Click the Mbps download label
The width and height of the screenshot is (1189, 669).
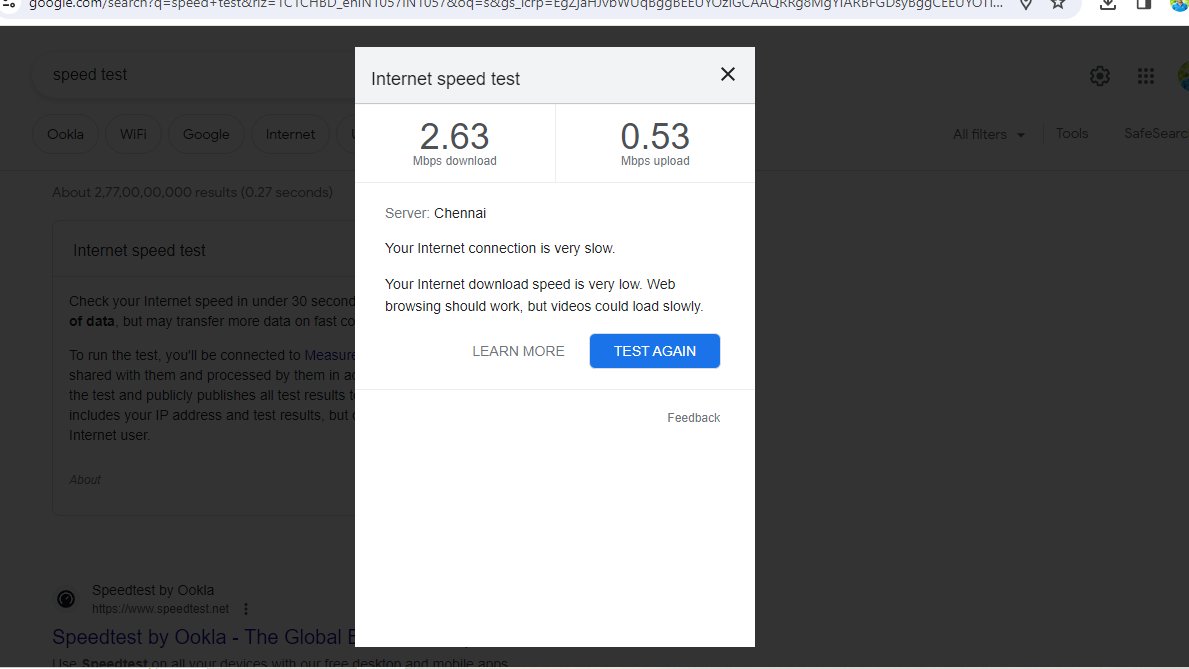[454, 161]
